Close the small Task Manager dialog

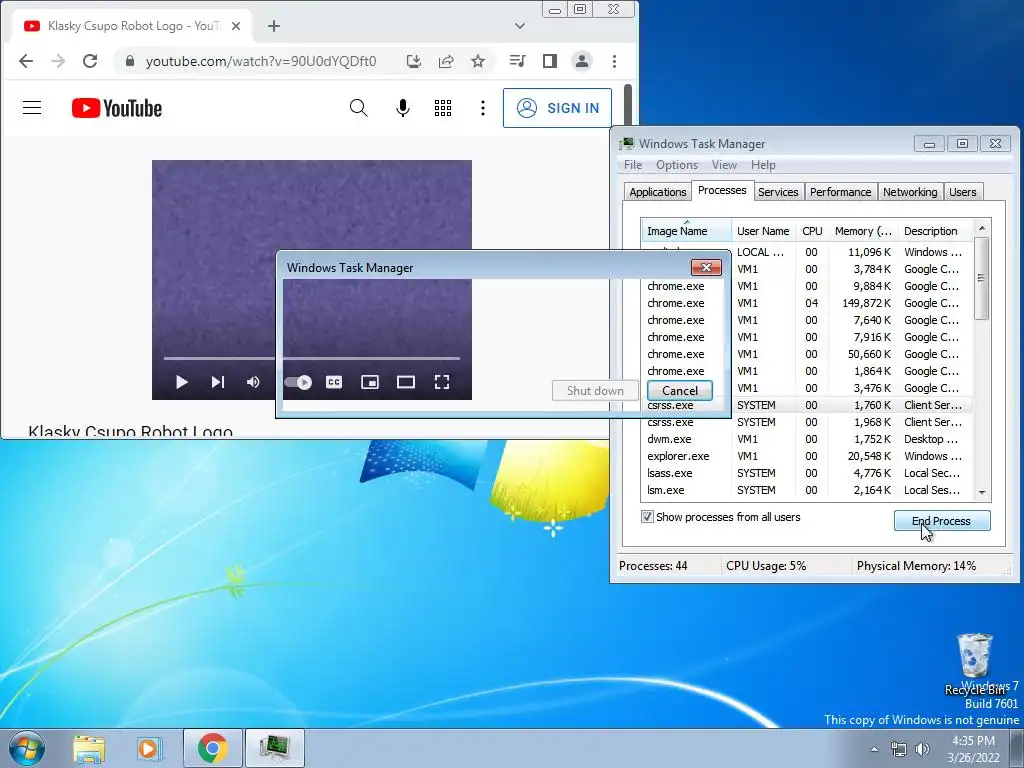pyautogui.click(x=706, y=268)
